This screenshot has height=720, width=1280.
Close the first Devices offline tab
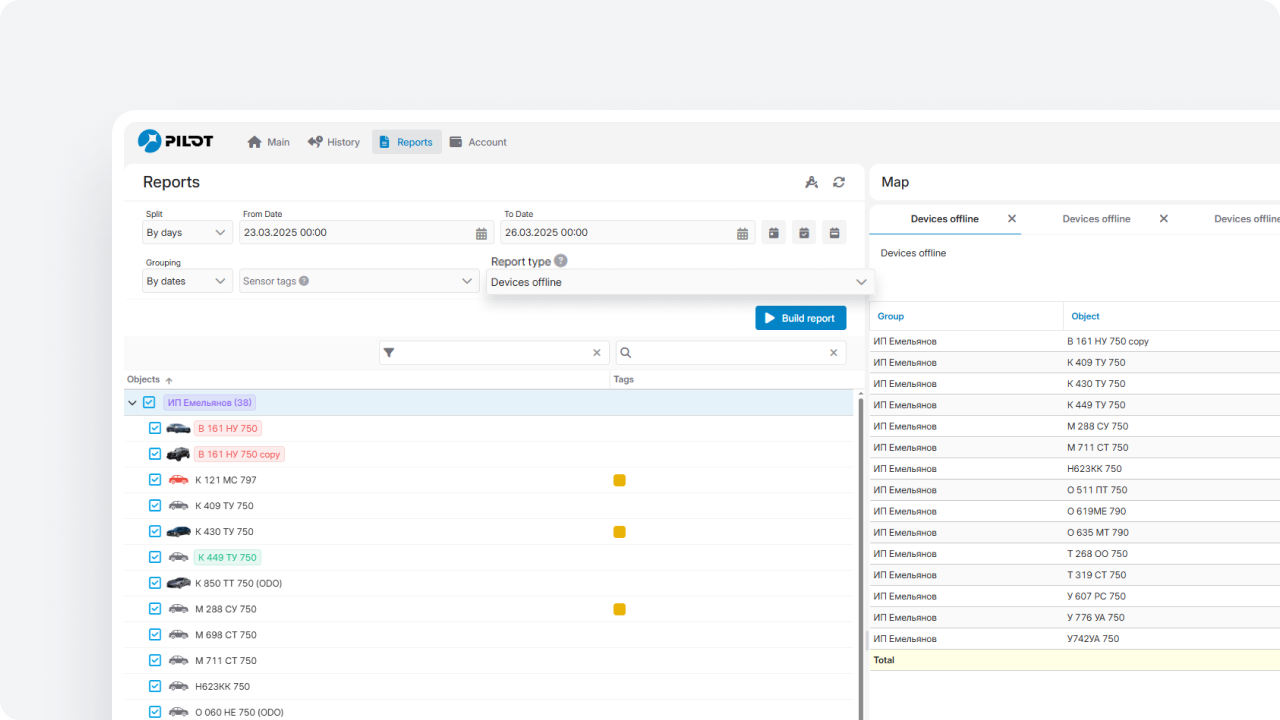click(x=1012, y=219)
